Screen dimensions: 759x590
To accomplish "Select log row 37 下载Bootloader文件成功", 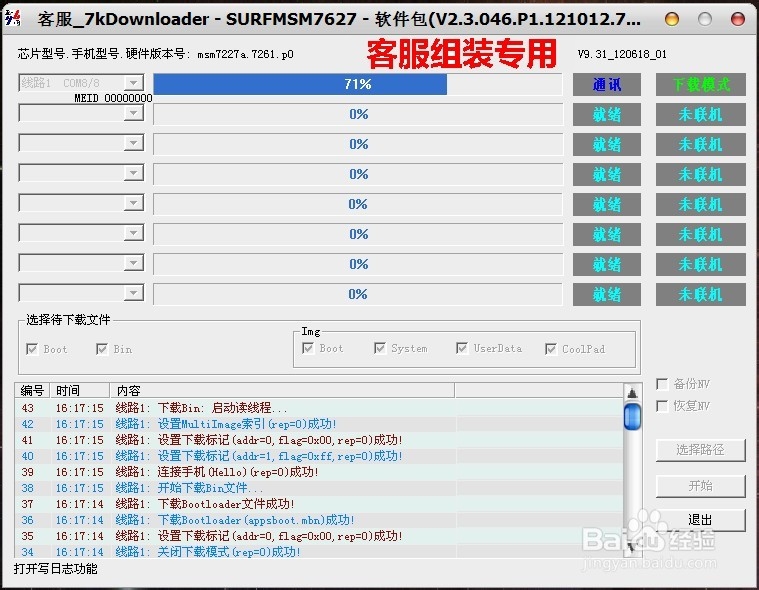I will click(x=319, y=504).
